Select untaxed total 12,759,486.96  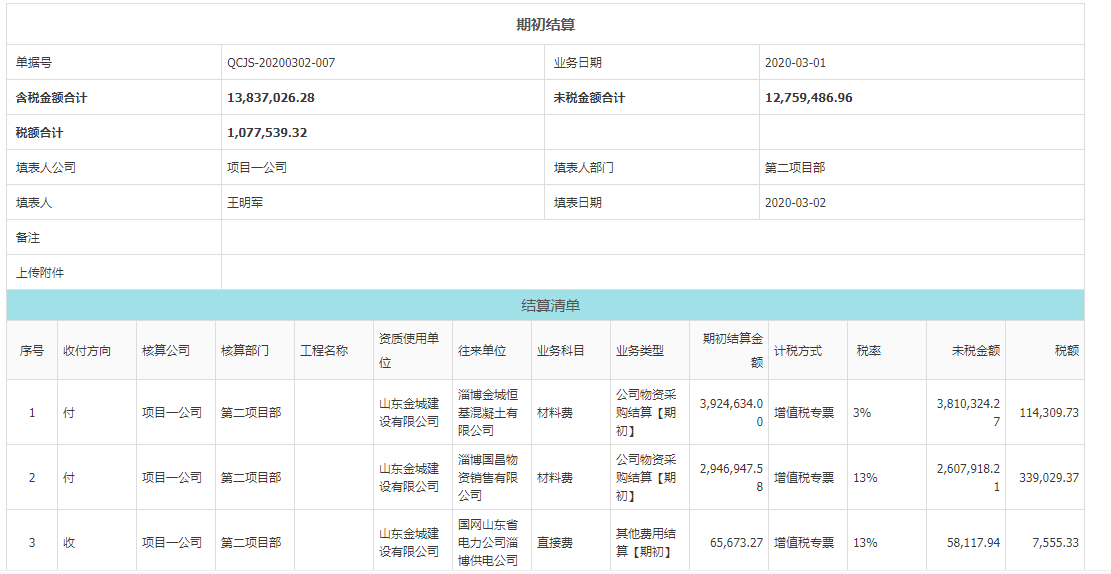click(x=808, y=98)
